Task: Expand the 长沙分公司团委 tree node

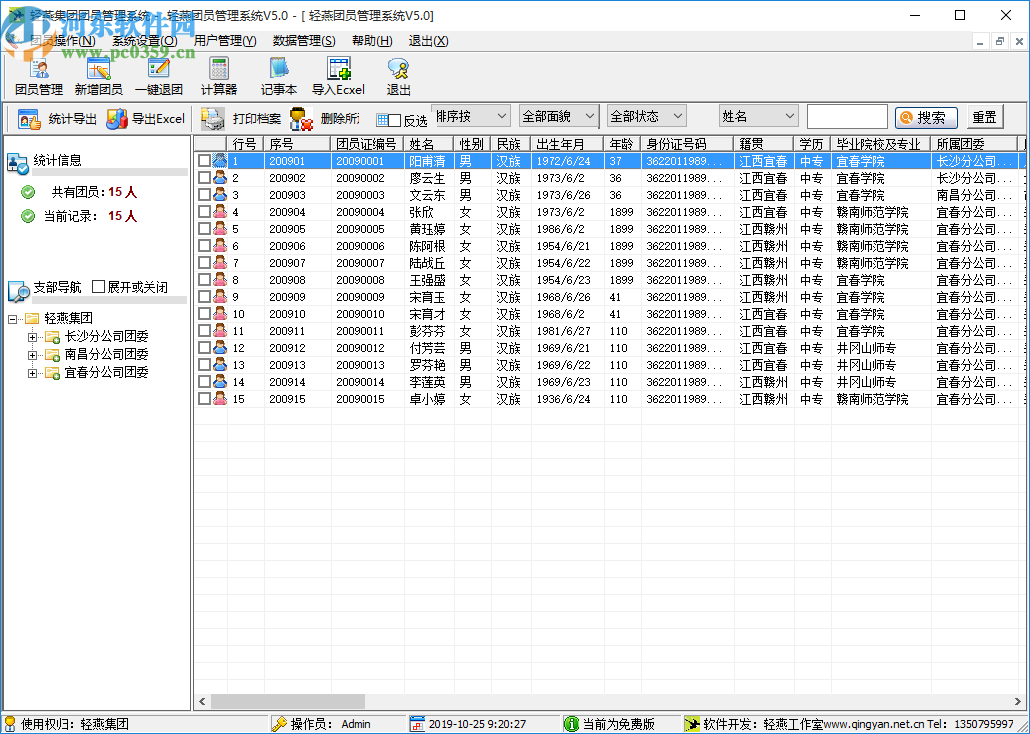Action: (x=32, y=336)
